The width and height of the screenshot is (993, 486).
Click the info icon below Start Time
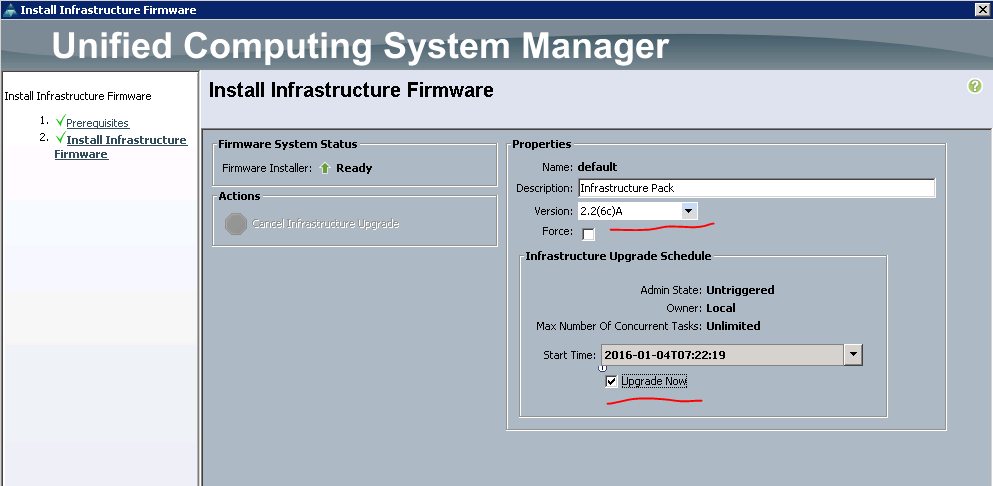[602, 368]
